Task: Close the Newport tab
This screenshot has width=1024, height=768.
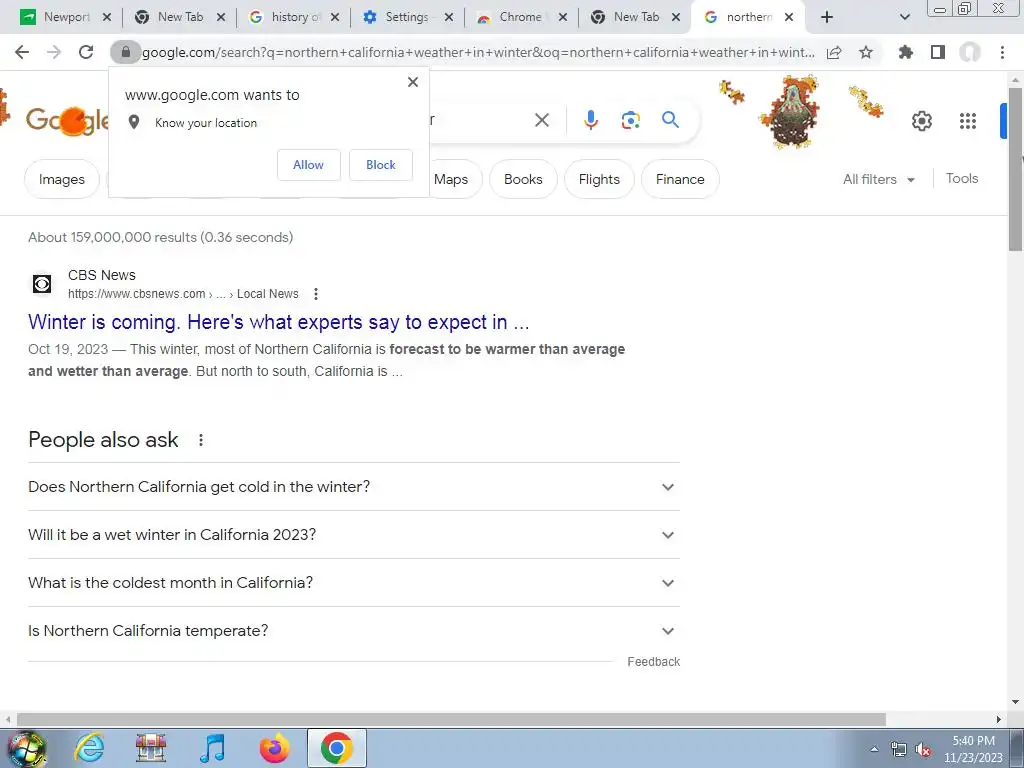Action: click(x=107, y=17)
